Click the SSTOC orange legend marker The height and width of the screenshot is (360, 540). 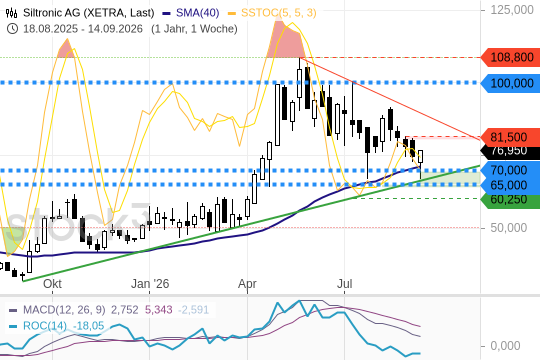click(232, 13)
